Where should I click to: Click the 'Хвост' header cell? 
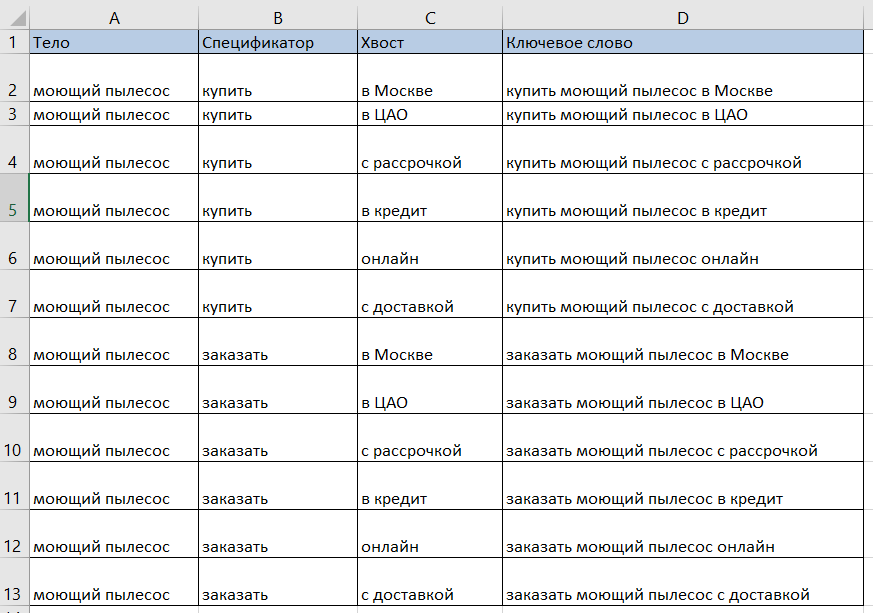[430, 42]
